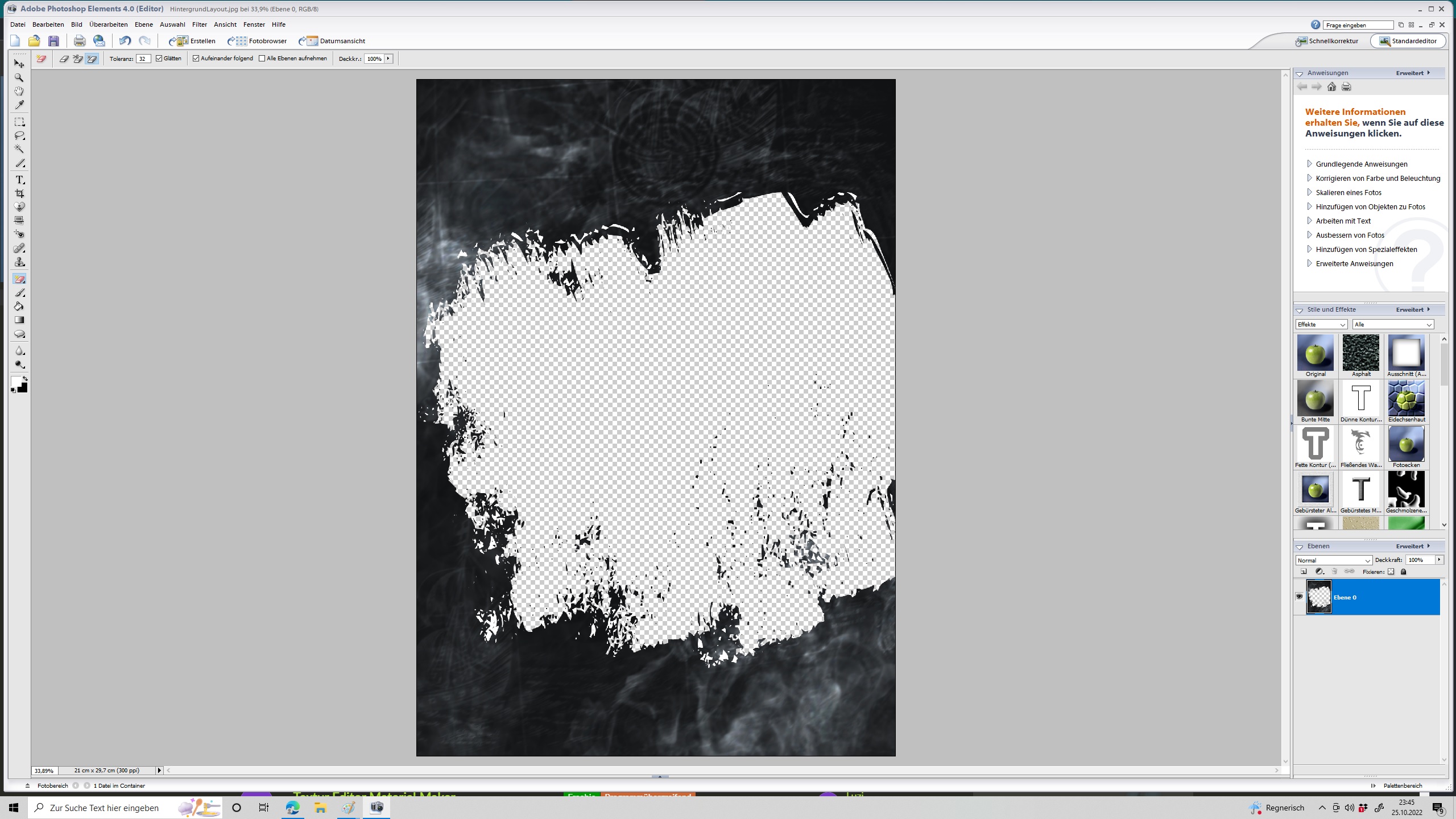The width and height of the screenshot is (1456, 819).
Task: Select the Gradient tool
Action: click(x=19, y=320)
